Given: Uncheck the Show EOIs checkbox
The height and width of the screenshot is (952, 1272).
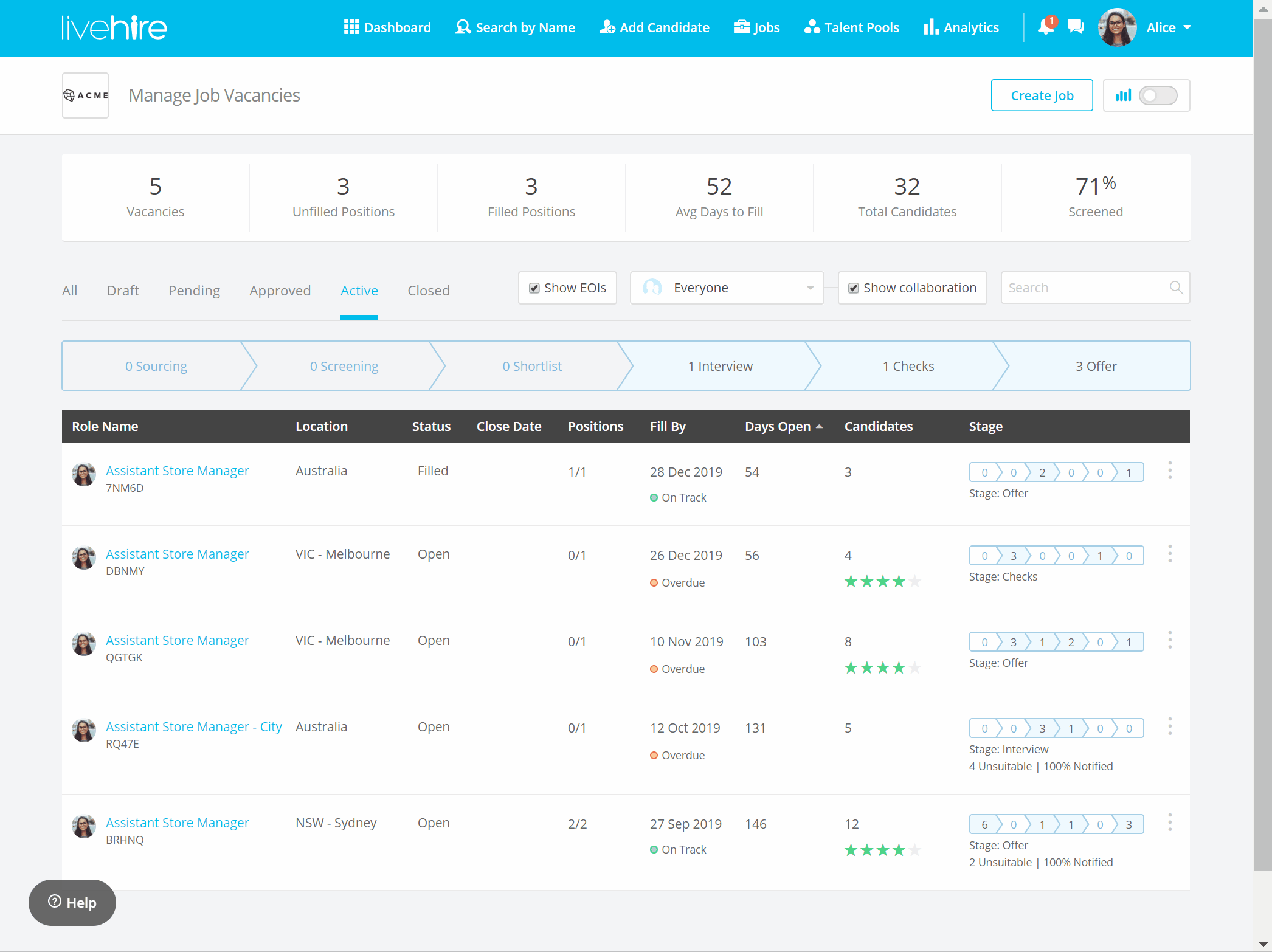Looking at the screenshot, I should [x=534, y=288].
